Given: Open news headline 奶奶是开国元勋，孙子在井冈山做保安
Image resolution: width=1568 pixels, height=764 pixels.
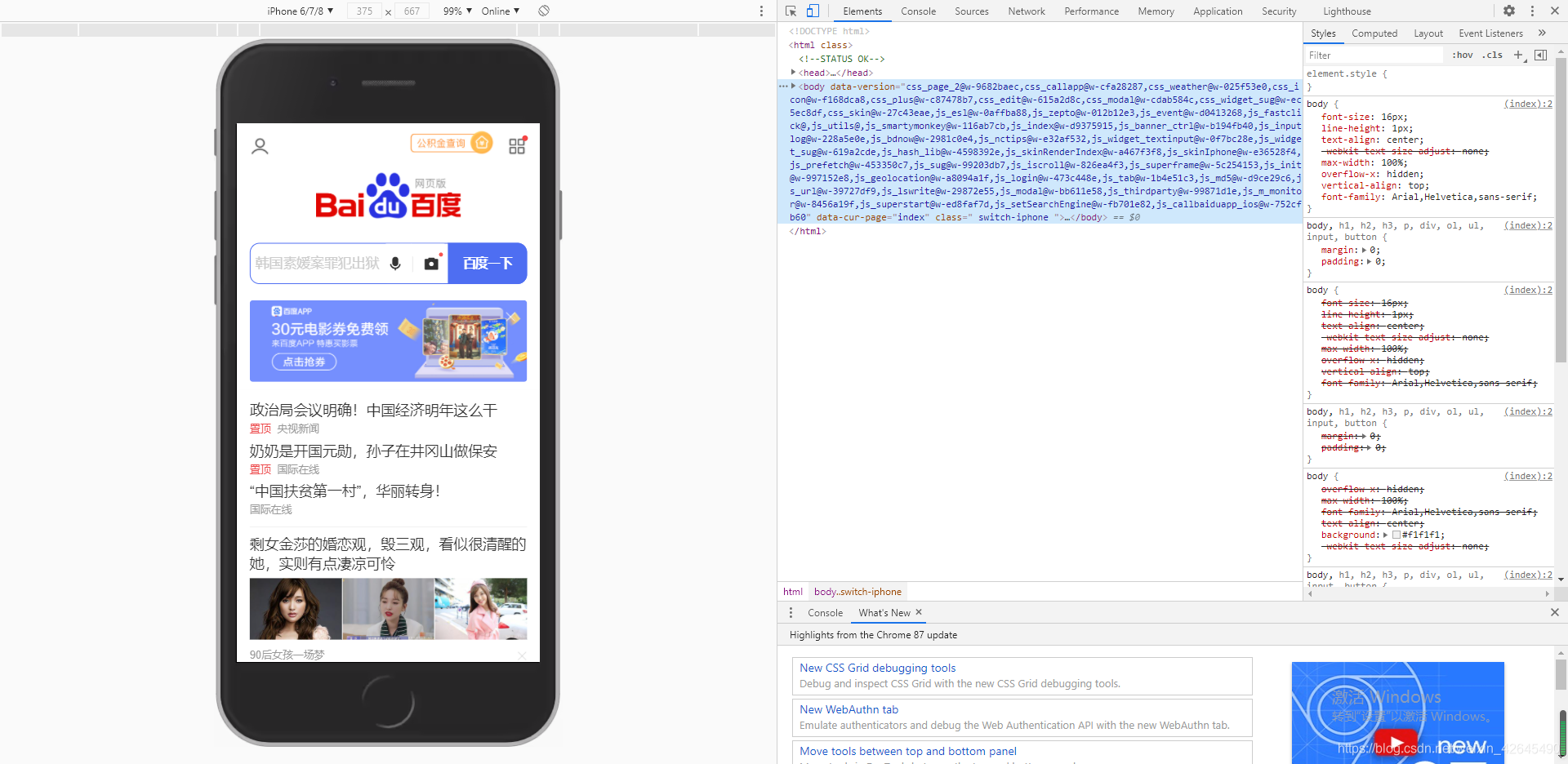Looking at the screenshot, I should point(373,451).
